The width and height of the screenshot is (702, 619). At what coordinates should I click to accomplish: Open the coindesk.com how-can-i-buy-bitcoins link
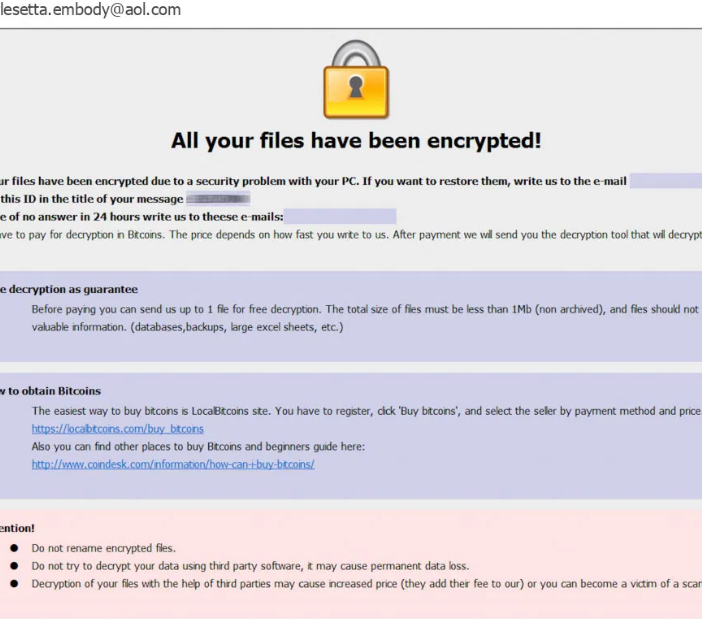tap(173, 464)
